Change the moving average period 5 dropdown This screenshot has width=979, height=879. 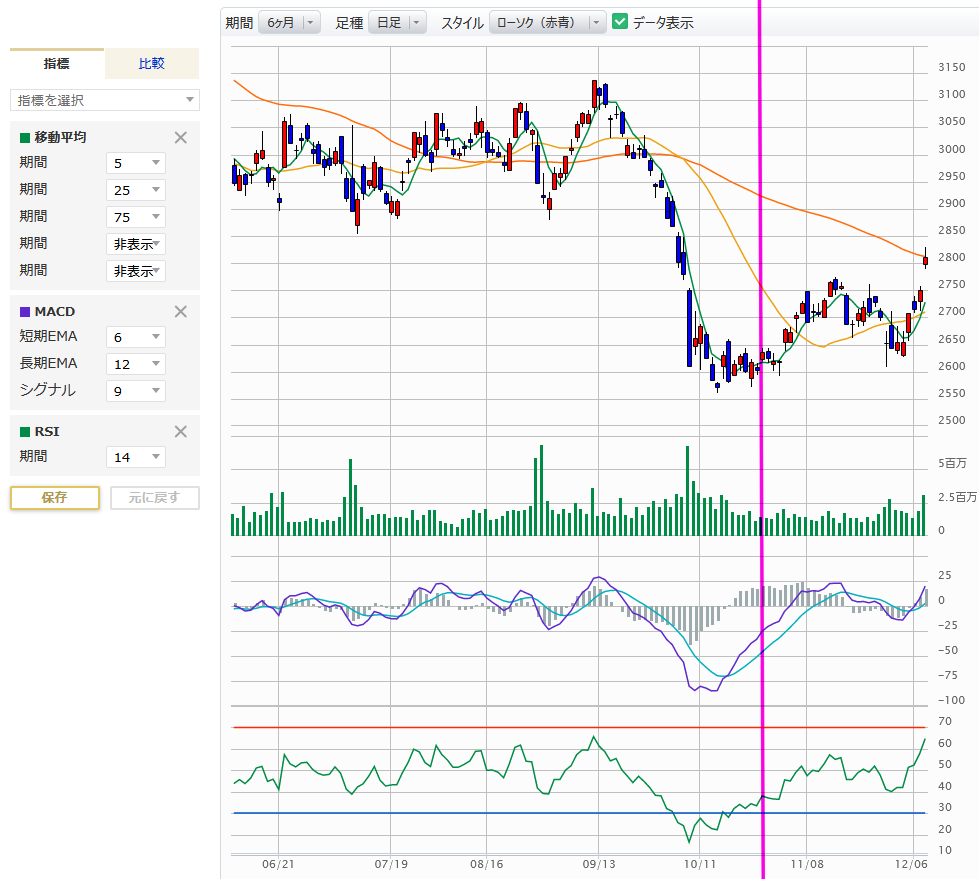pos(136,163)
